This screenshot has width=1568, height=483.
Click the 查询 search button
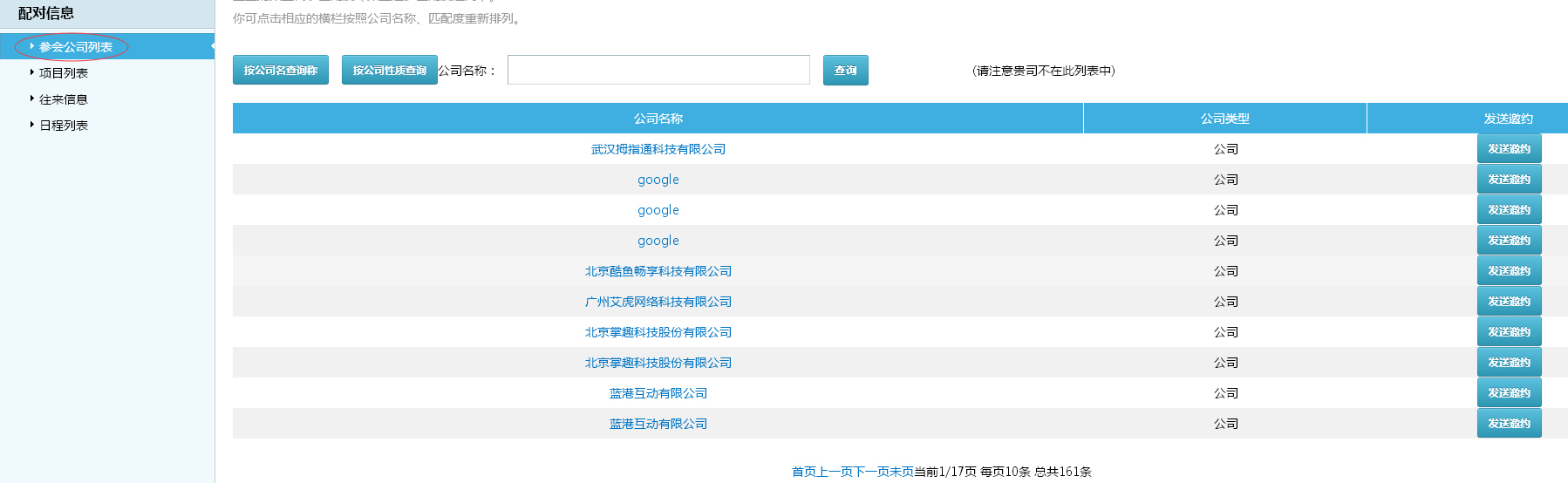pos(845,71)
